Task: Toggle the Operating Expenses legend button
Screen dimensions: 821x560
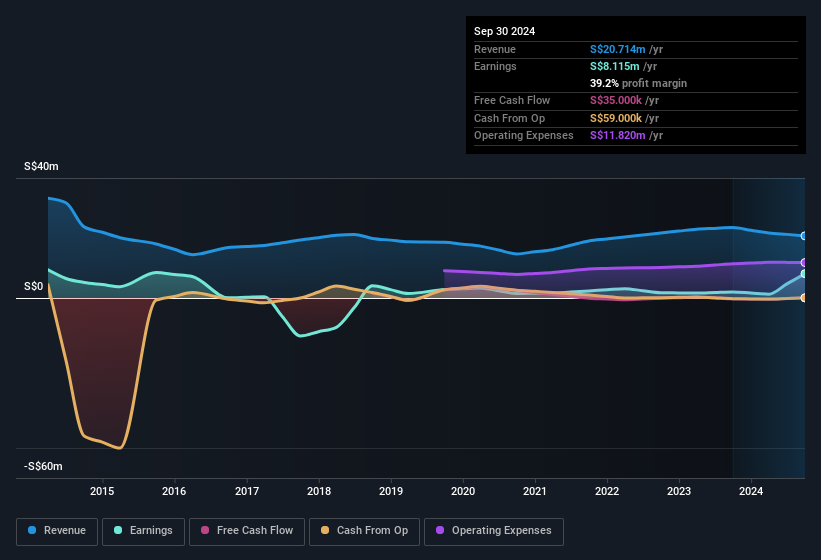Action: click(x=494, y=531)
